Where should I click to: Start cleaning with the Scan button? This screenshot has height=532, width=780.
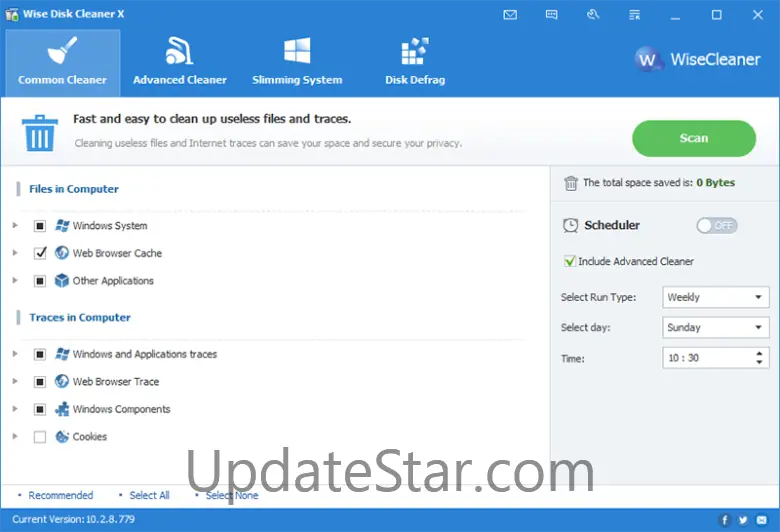pos(694,138)
